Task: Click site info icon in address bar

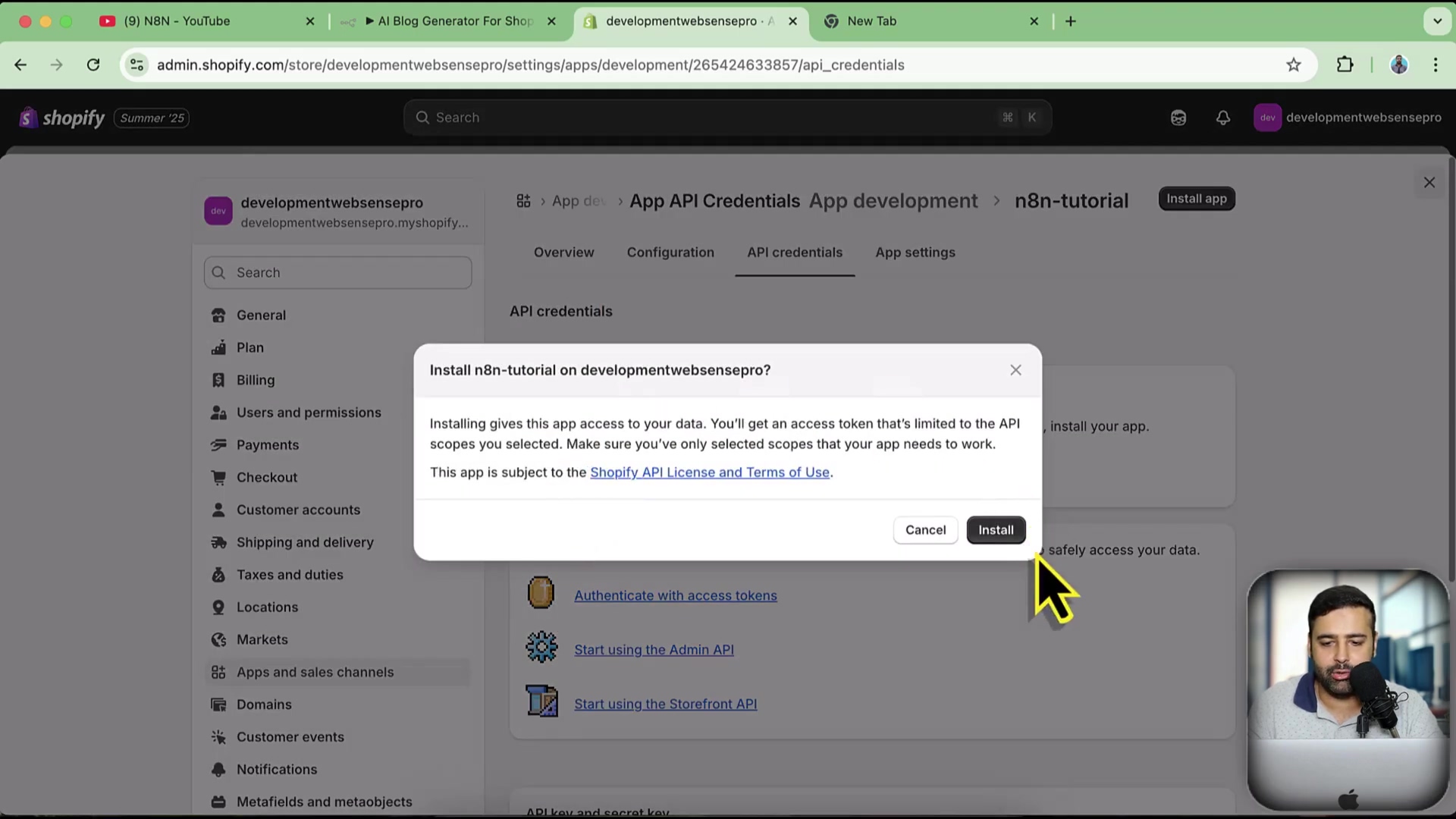Action: 137,65
